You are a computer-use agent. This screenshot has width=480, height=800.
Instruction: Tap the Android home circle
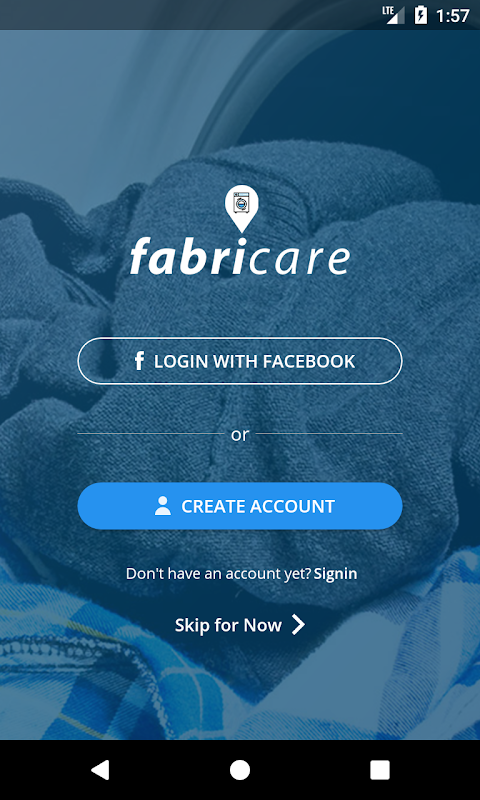(x=240, y=770)
